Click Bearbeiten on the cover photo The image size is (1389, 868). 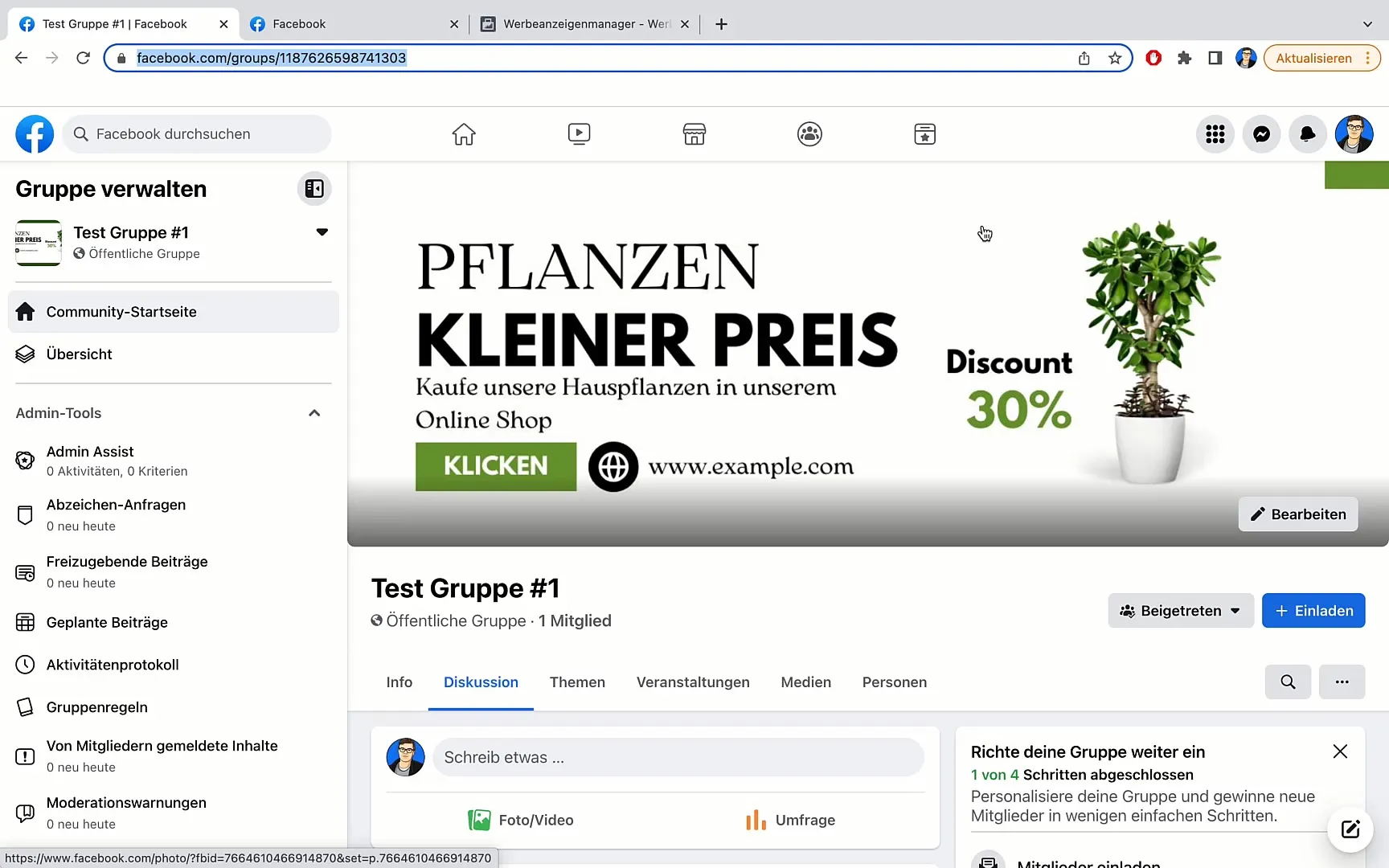[x=1298, y=514]
